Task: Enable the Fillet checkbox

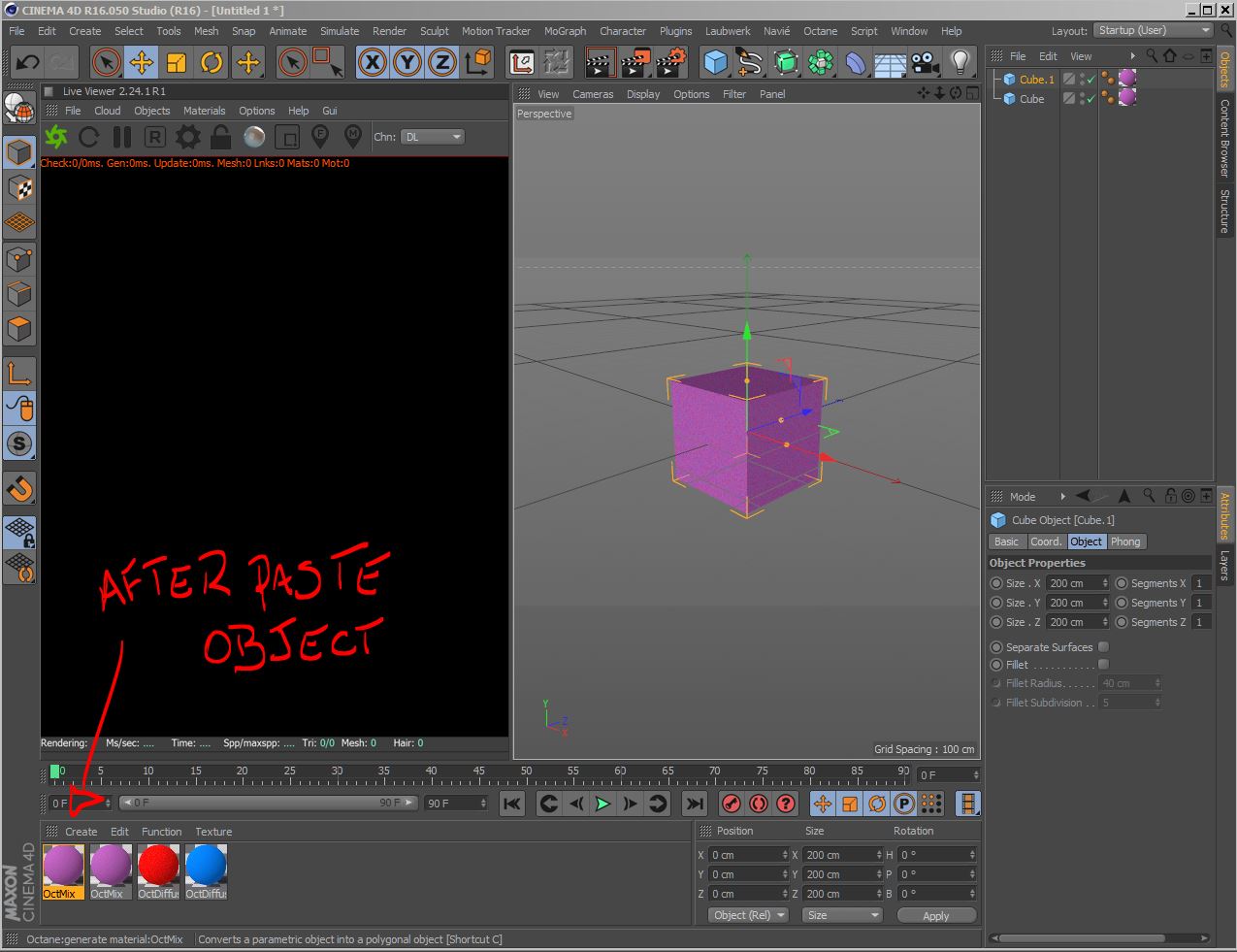Action: 1103,665
